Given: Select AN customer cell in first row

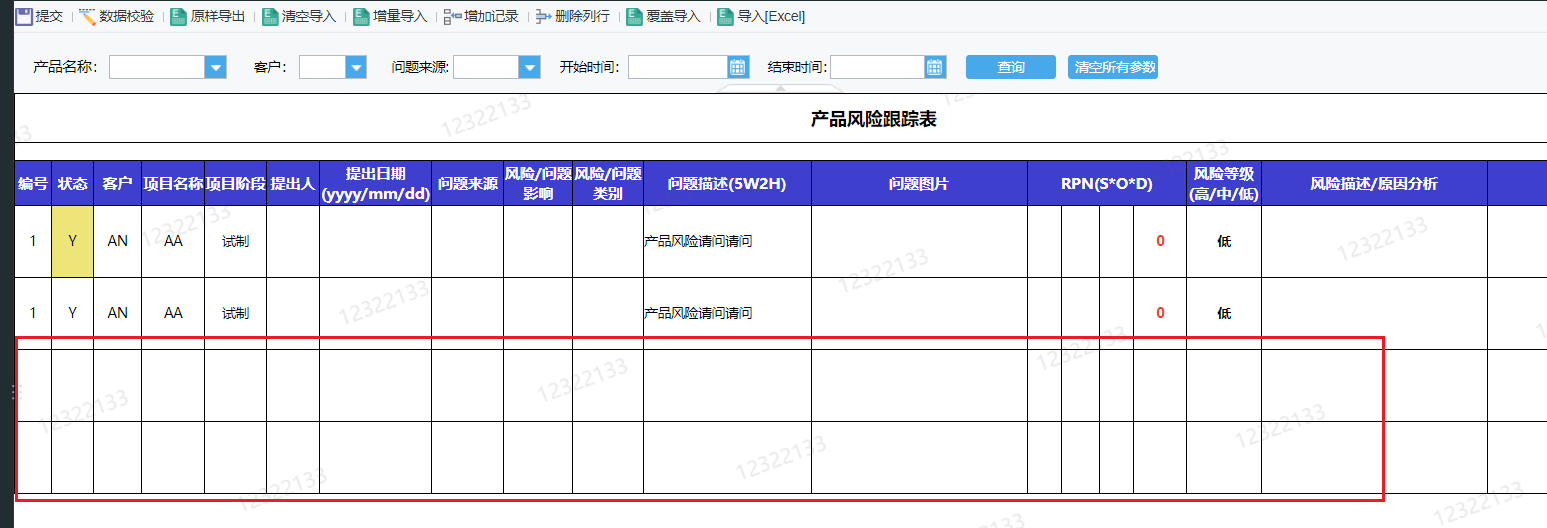Looking at the screenshot, I should (117, 241).
